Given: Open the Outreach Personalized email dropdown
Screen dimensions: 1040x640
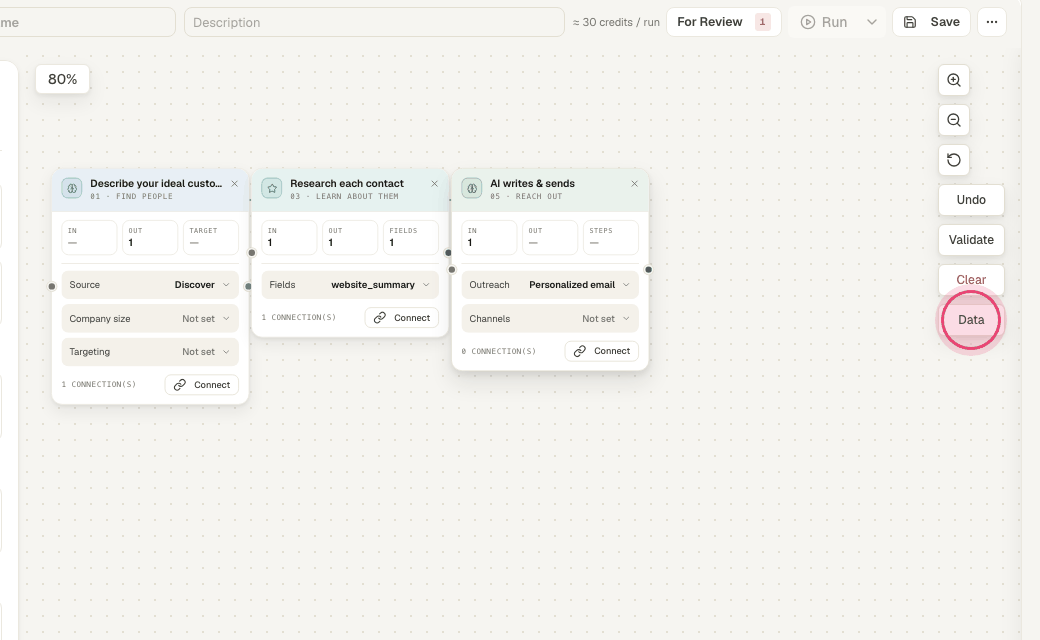Looking at the screenshot, I should coord(550,285).
